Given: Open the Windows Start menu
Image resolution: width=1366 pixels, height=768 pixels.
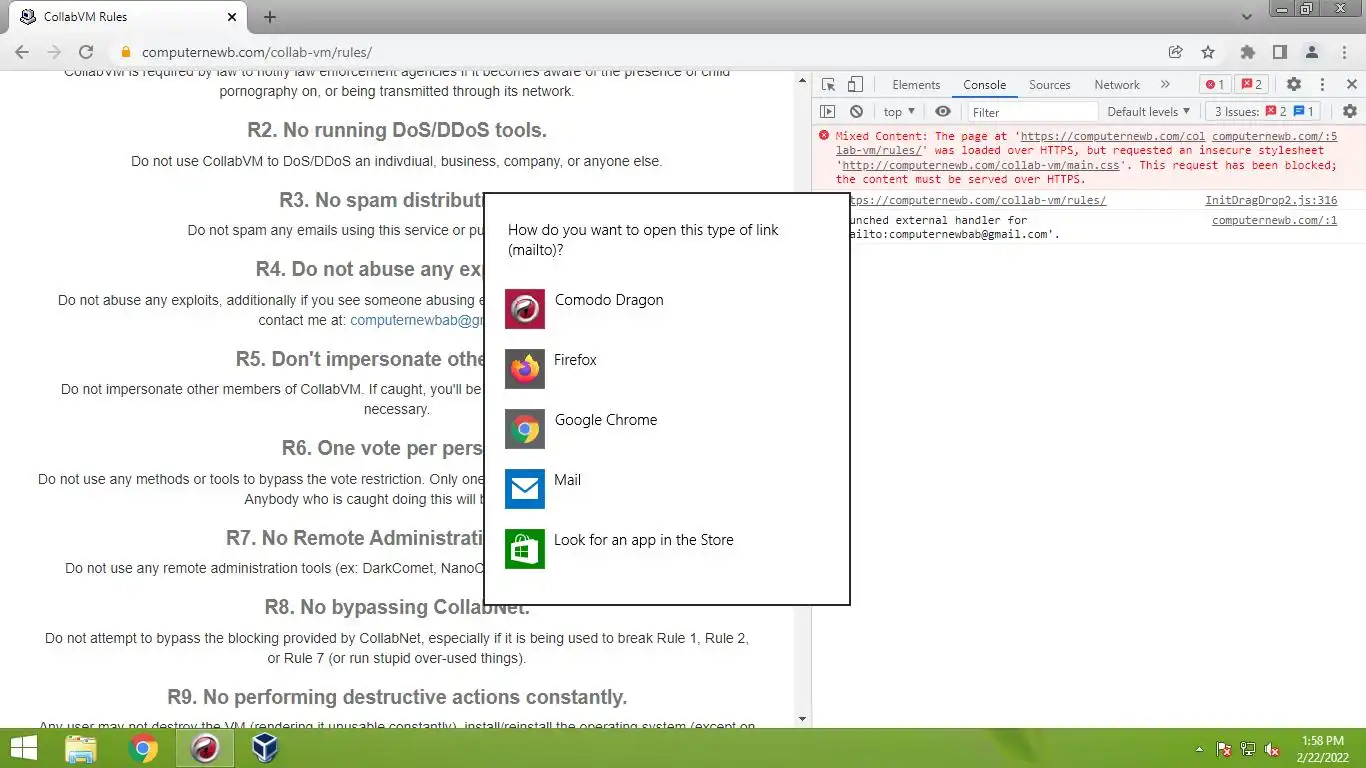Looking at the screenshot, I should tap(24, 748).
